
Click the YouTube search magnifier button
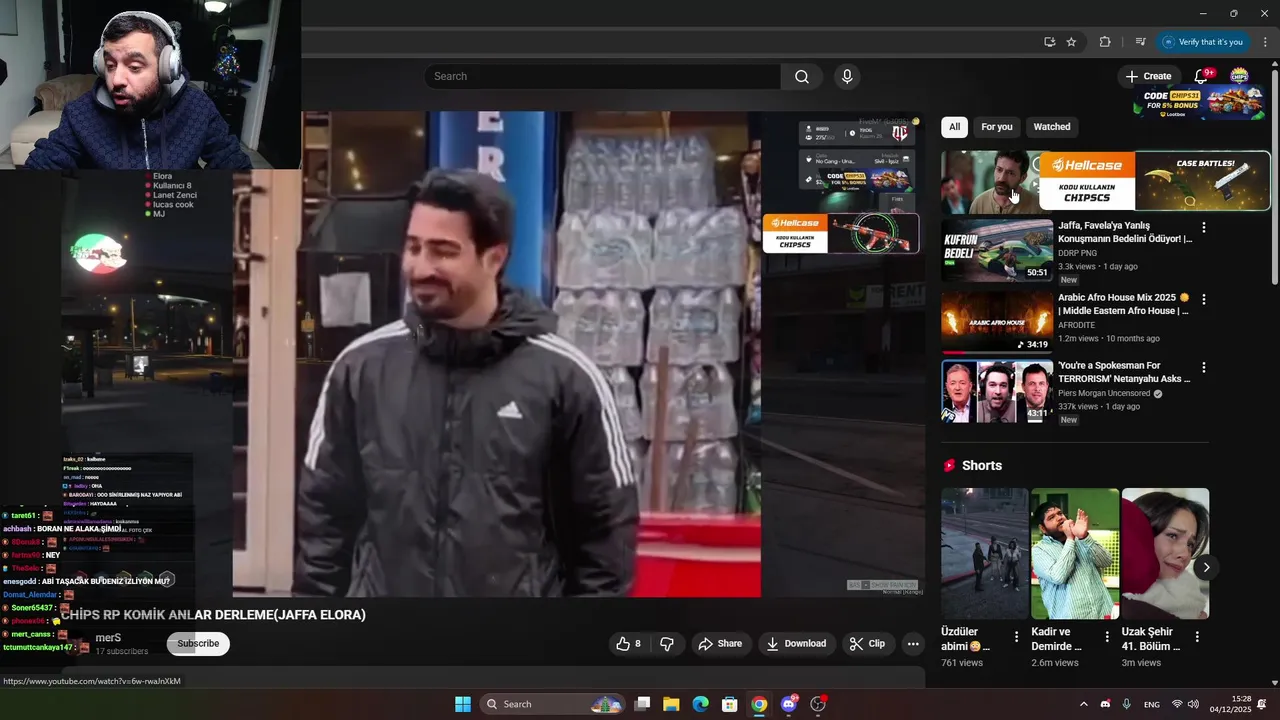tap(802, 77)
